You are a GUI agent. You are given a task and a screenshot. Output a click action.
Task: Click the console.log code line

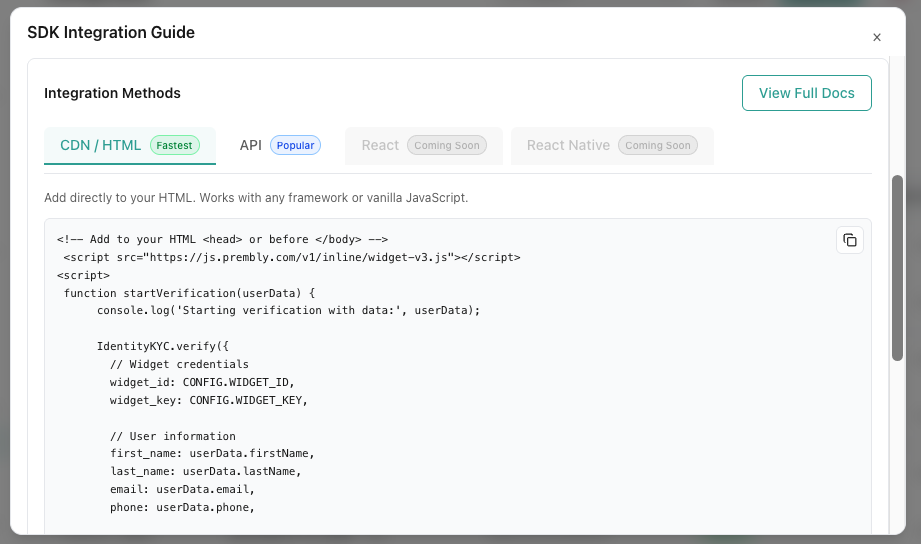pos(288,310)
